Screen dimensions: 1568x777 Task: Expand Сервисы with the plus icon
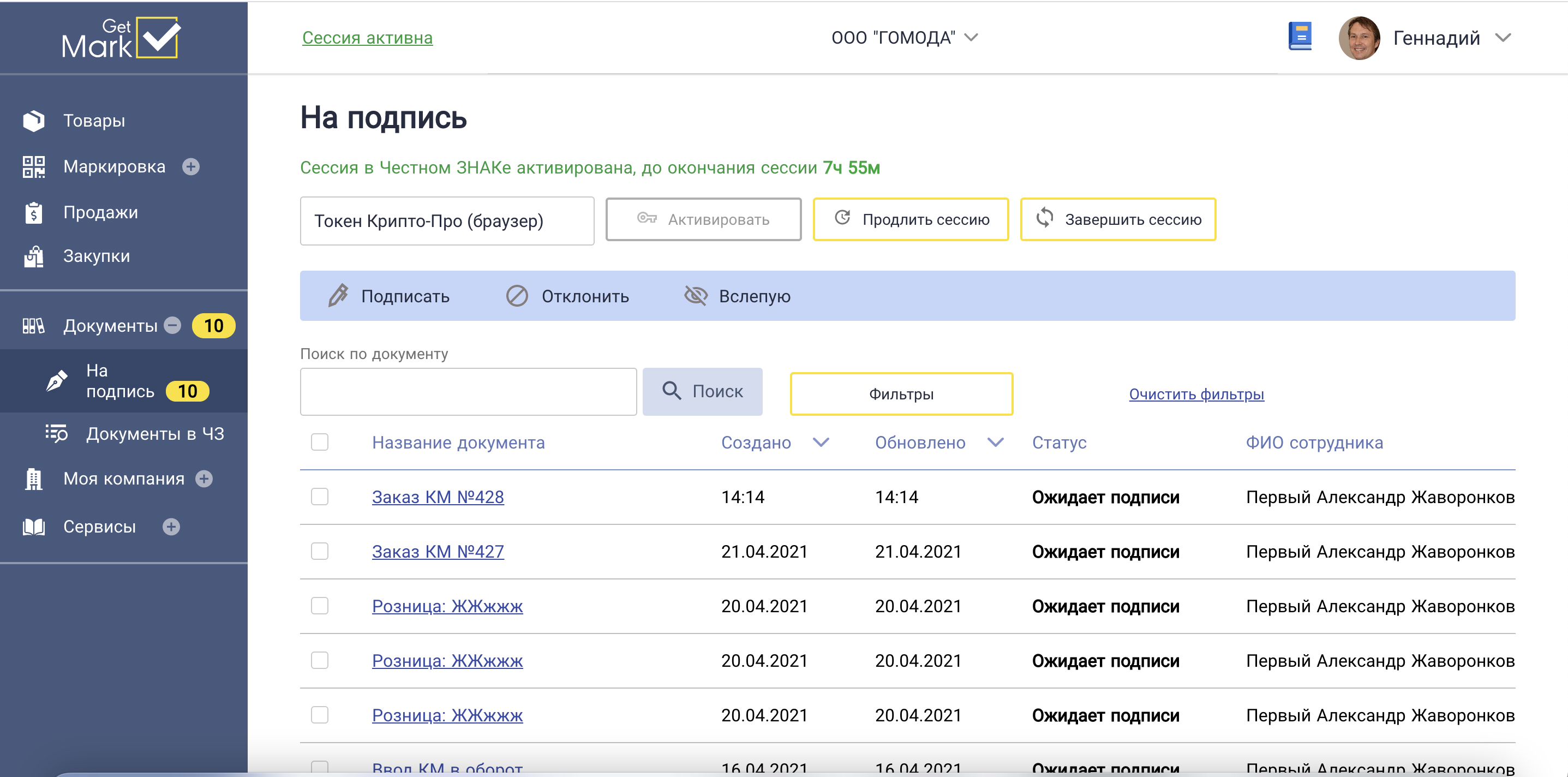point(172,527)
